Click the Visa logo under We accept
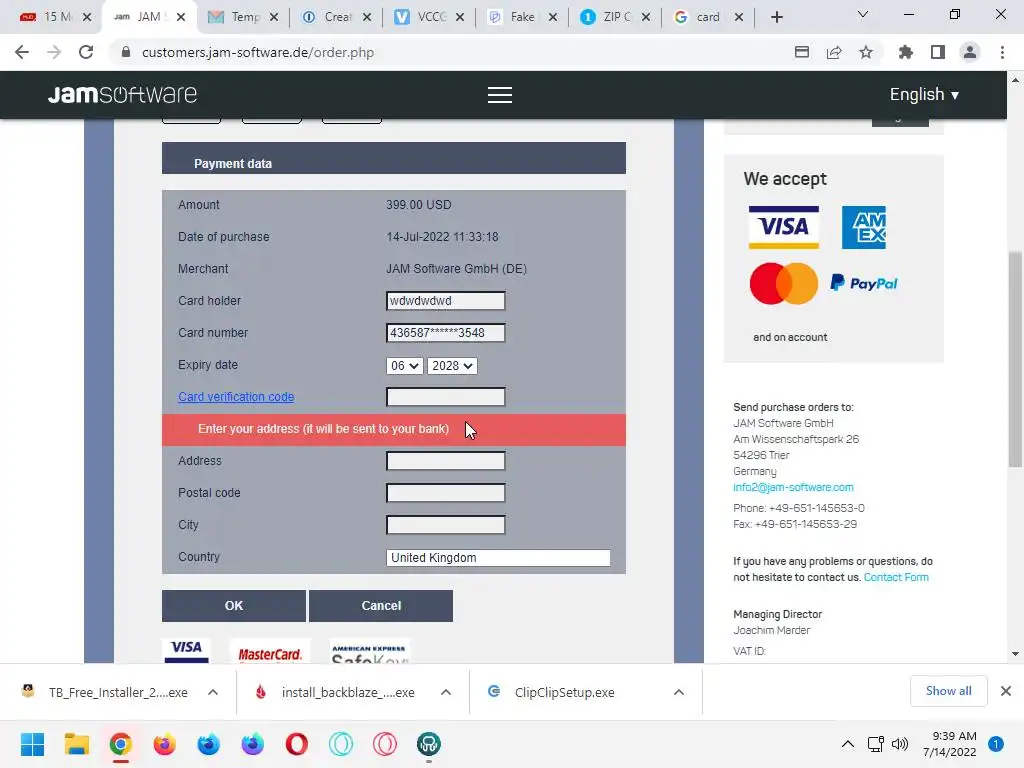This screenshot has height=768, width=1024. pyautogui.click(x=784, y=227)
